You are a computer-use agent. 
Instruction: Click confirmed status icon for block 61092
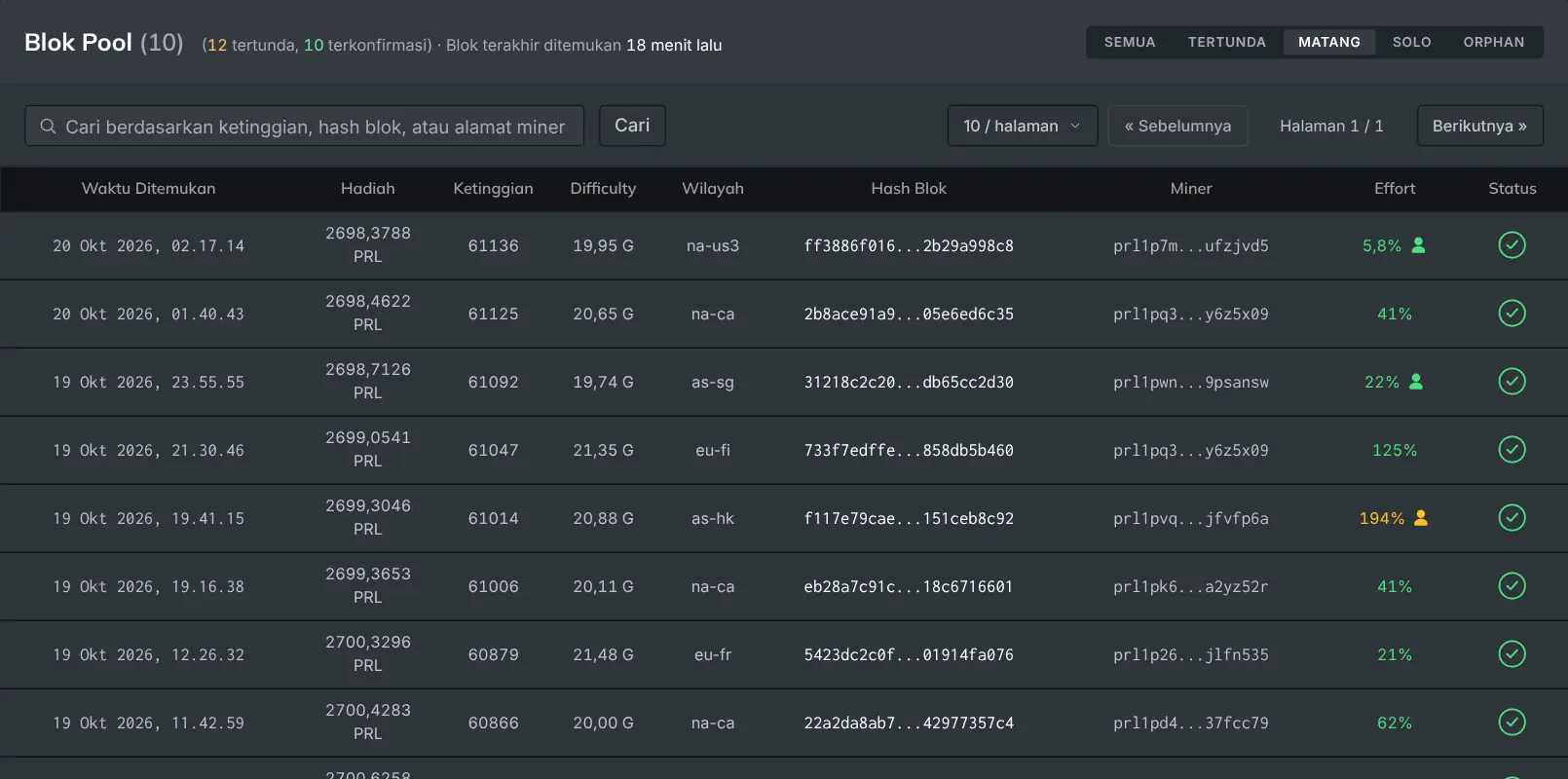point(1512,382)
